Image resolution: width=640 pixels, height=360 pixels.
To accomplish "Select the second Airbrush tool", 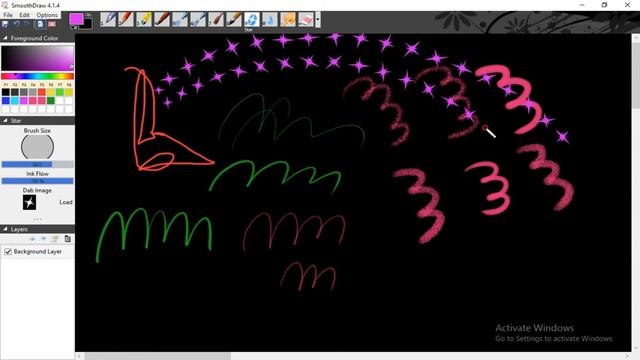I will 198,19.
